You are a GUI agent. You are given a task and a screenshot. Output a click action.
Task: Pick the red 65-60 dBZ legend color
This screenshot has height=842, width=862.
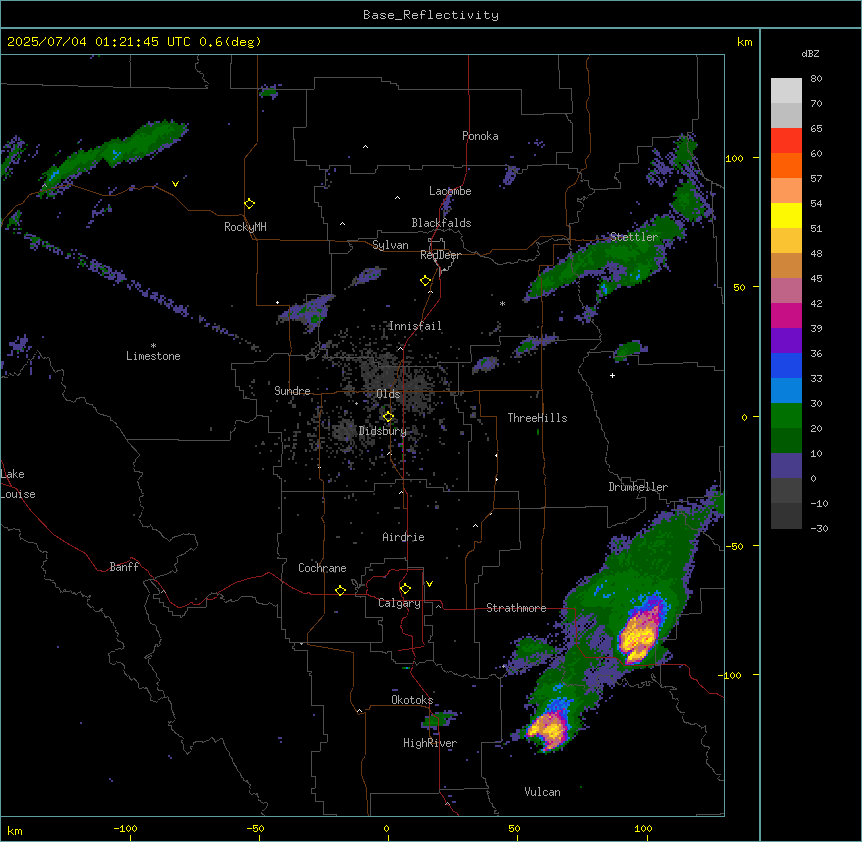786,140
